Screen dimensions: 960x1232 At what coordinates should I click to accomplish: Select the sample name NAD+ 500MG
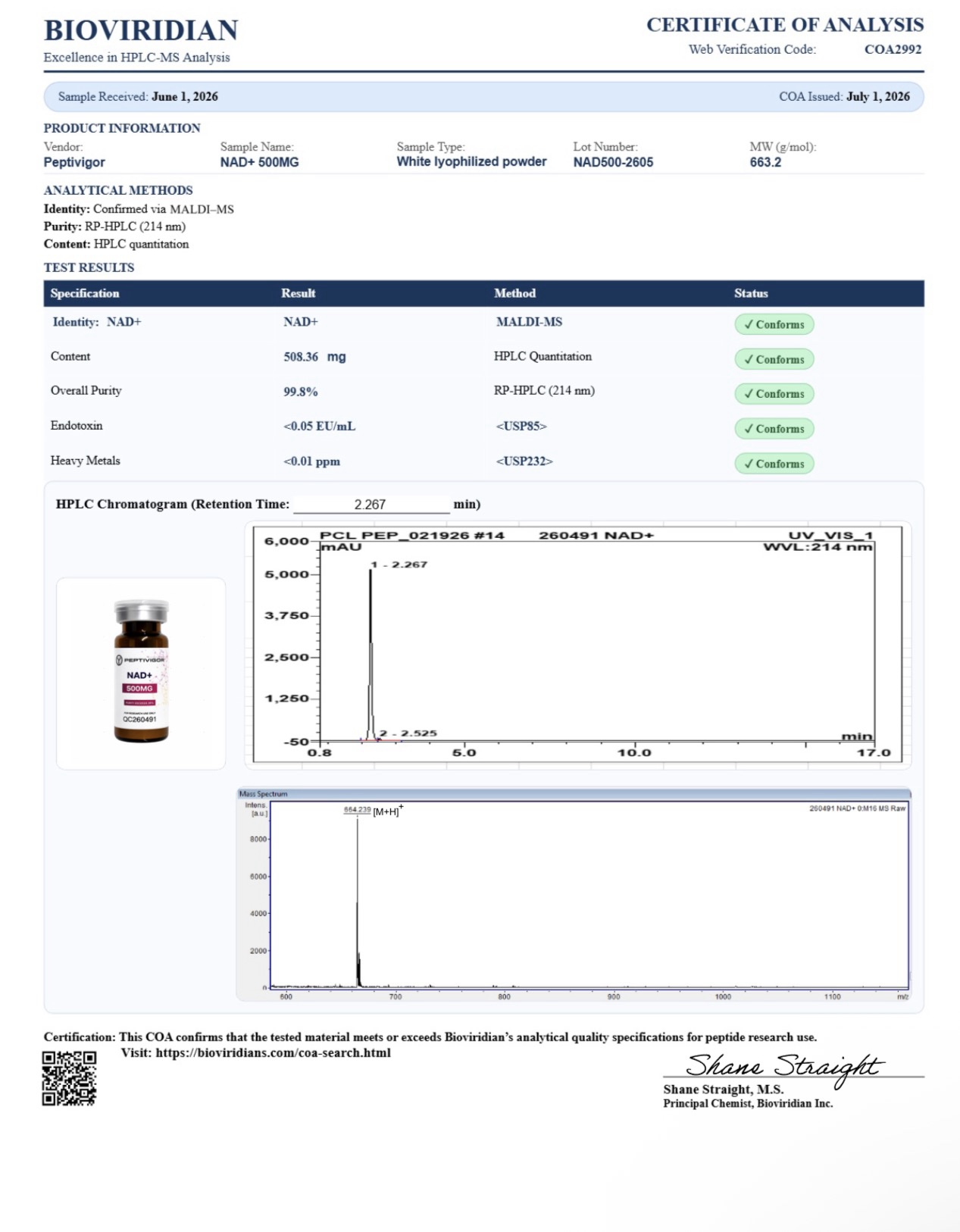coord(260,162)
